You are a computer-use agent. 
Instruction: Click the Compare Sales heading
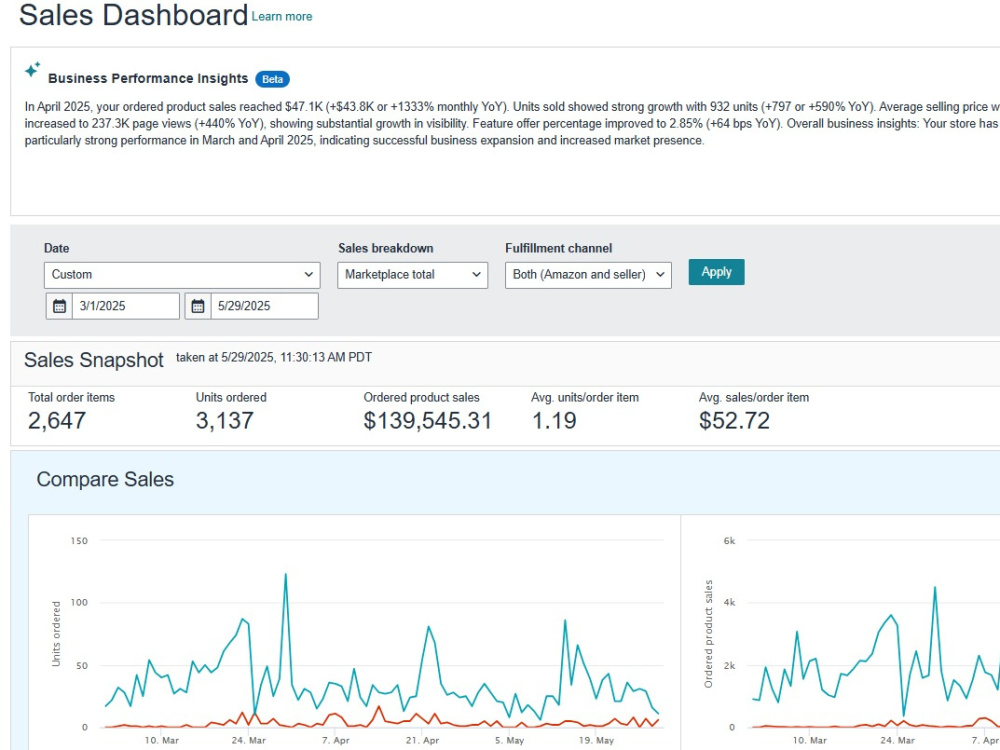tap(105, 480)
